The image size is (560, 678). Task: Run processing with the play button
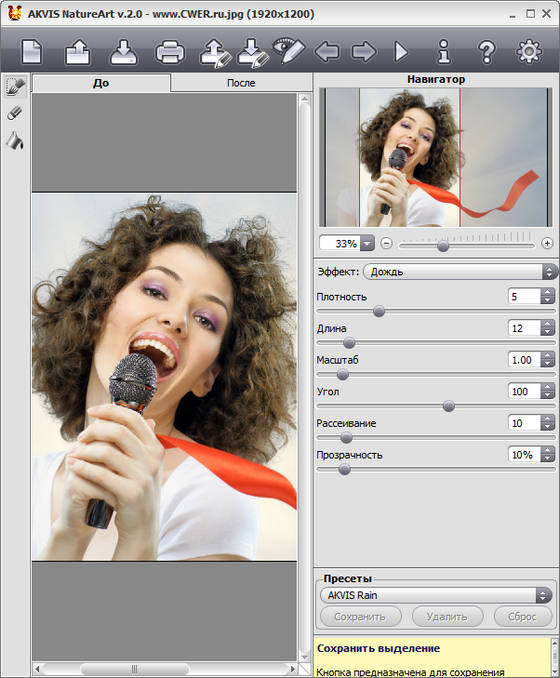(401, 52)
